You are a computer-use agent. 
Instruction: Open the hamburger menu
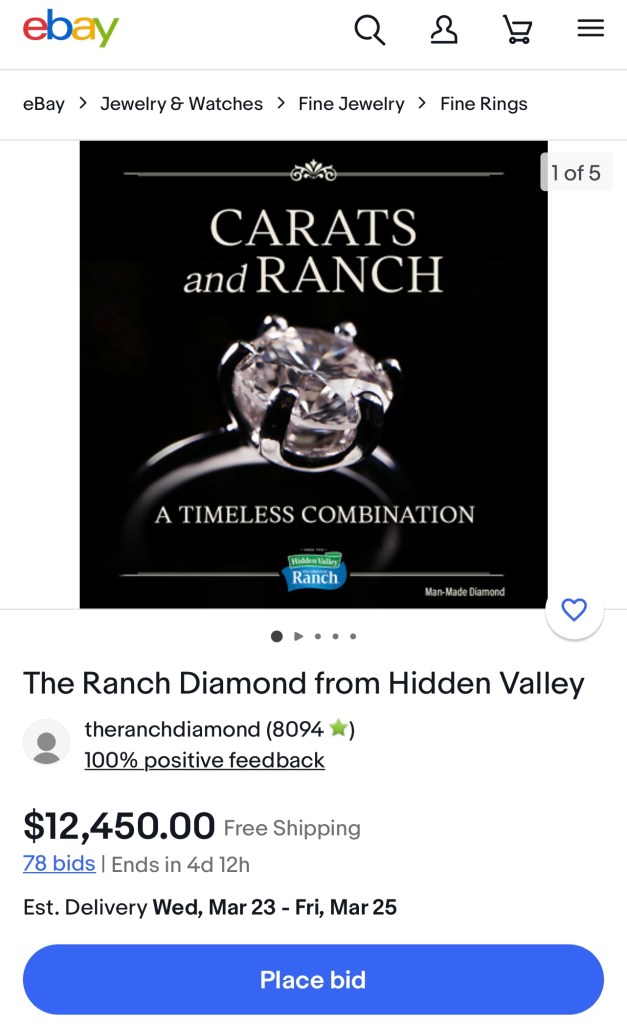[x=591, y=29]
